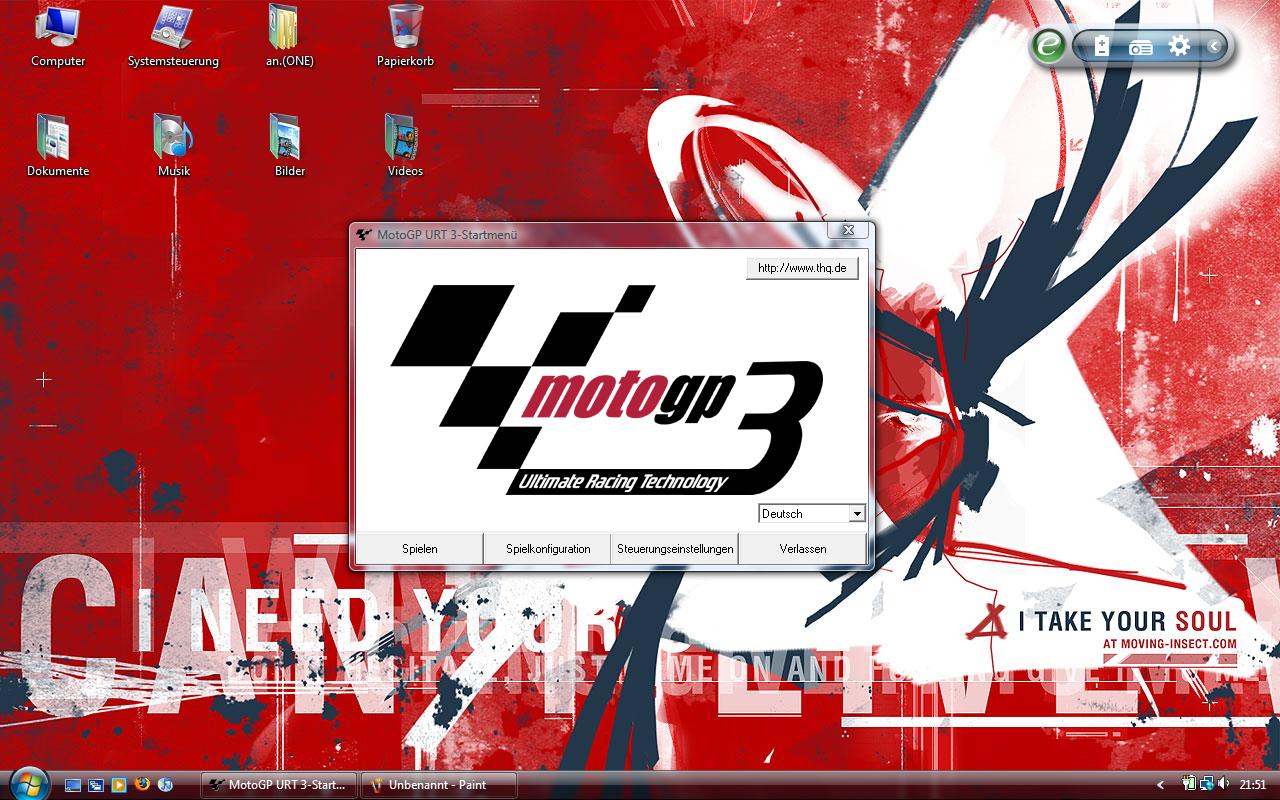Click the power battery tray icon
This screenshot has width=1280, height=800.
(1190, 785)
